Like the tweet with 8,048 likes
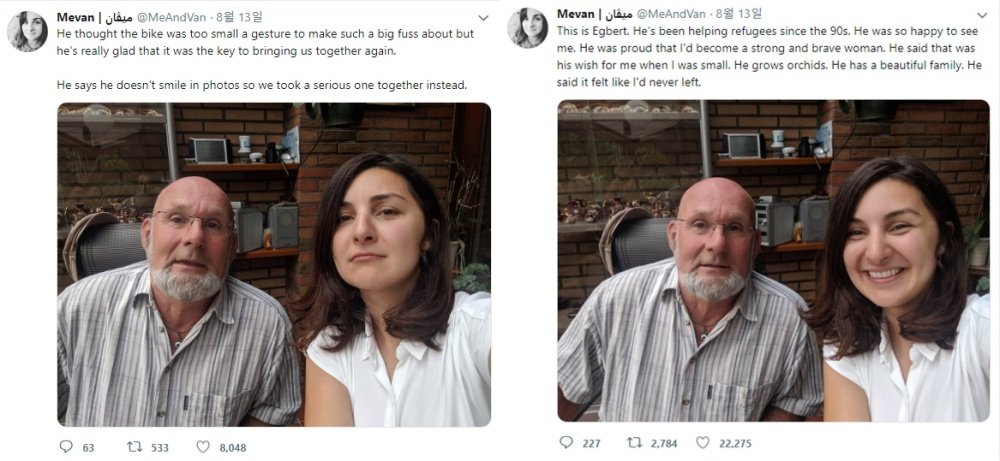The height and width of the screenshot is (461, 1000). 203,447
